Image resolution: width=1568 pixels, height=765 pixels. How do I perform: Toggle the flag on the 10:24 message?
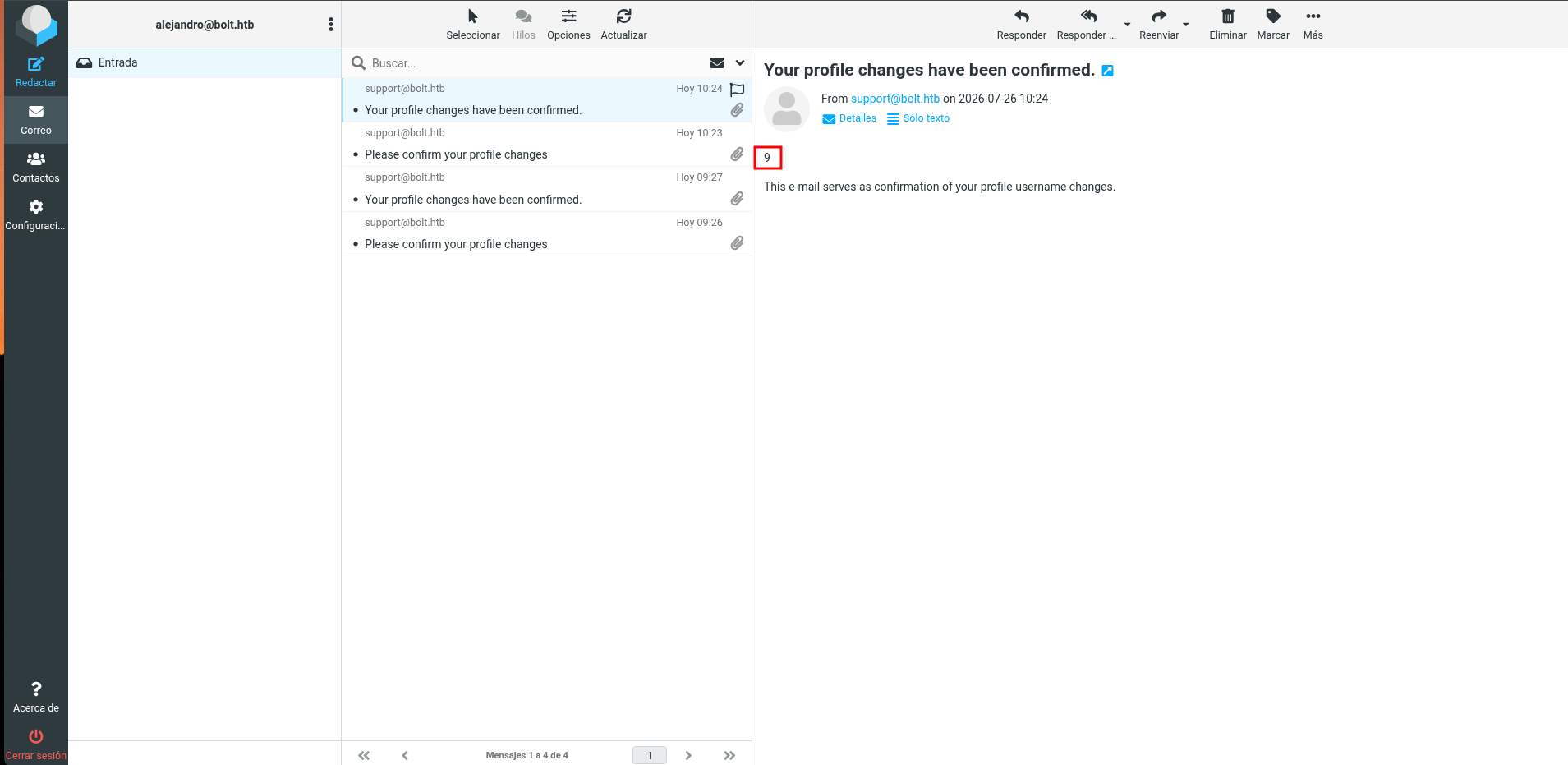[738, 89]
